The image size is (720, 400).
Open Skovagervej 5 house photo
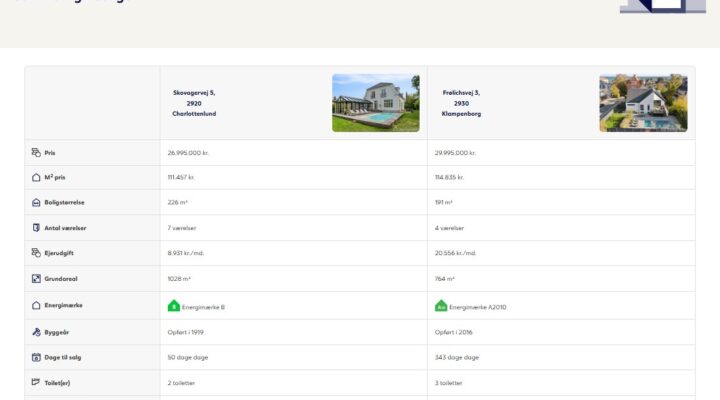pos(376,103)
